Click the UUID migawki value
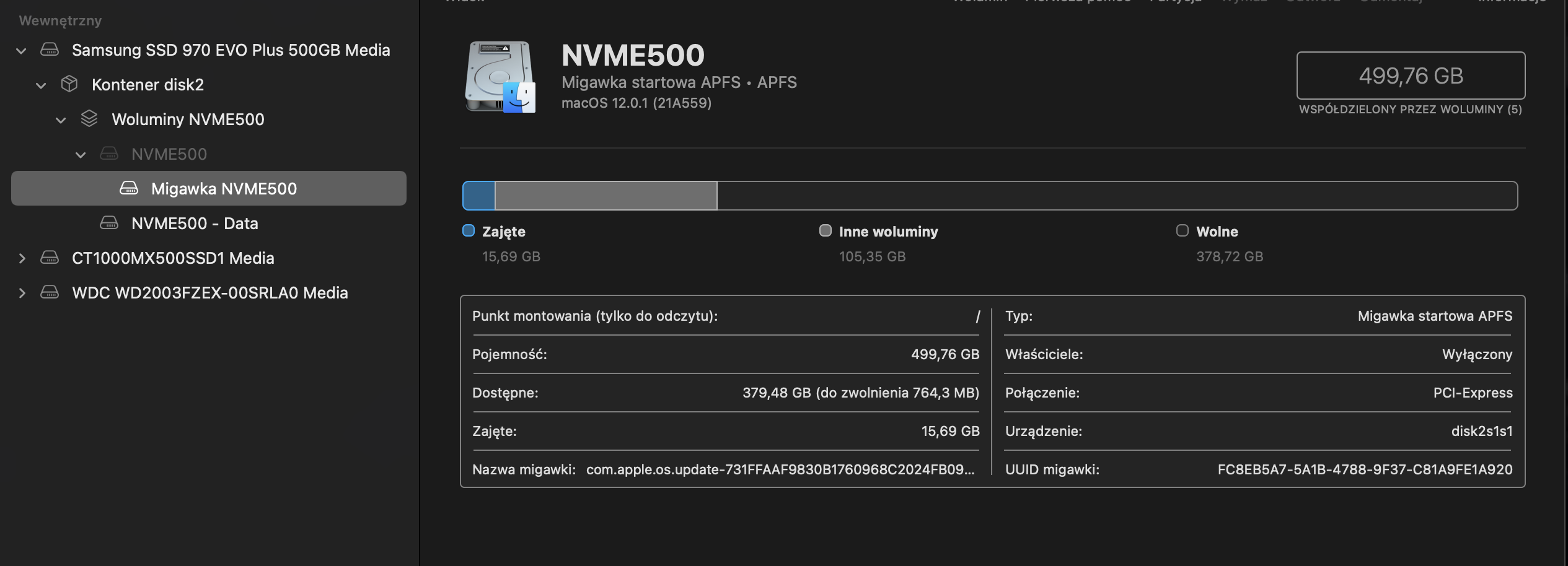Image resolution: width=1568 pixels, height=566 pixels. click(x=1364, y=469)
